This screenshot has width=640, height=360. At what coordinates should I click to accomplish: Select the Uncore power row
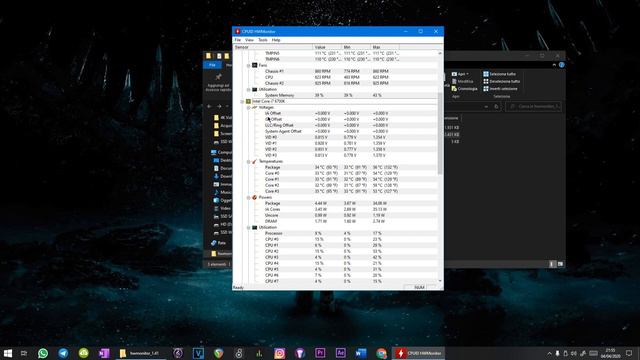click(335, 216)
